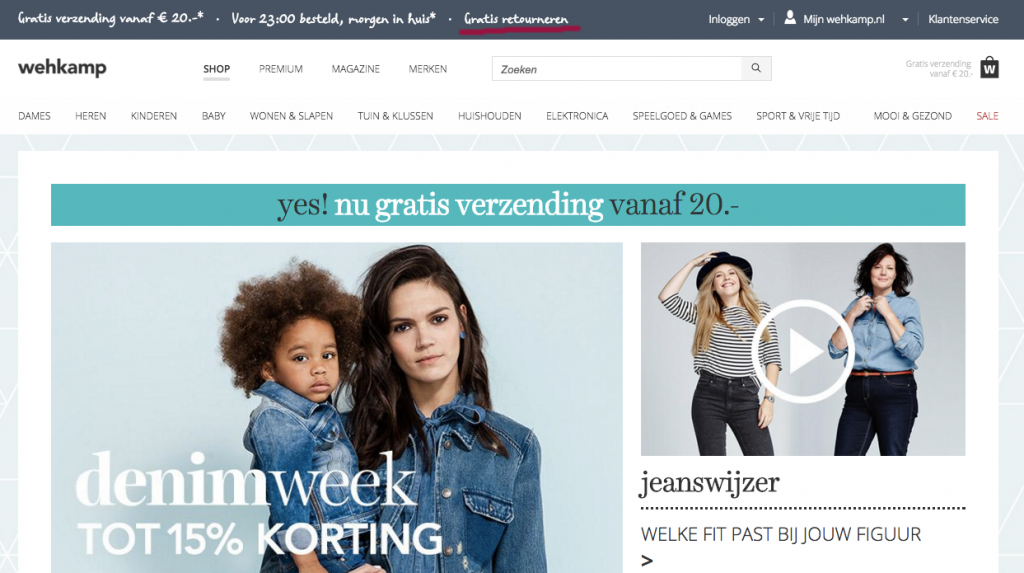Open the DAMES category
The image size is (1024, 573).
(34, 116)
